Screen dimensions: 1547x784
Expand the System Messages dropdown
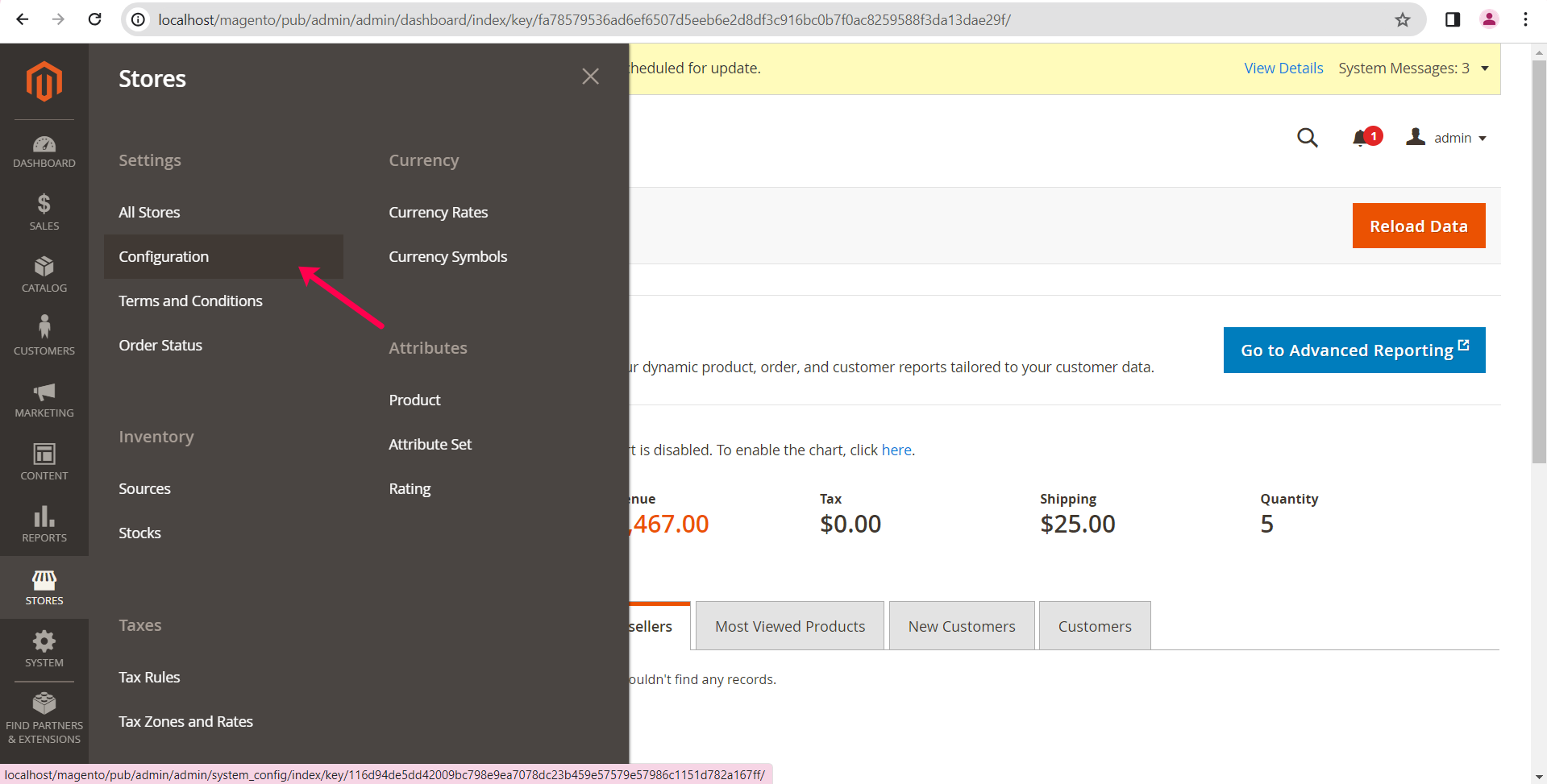point(1484,68)
